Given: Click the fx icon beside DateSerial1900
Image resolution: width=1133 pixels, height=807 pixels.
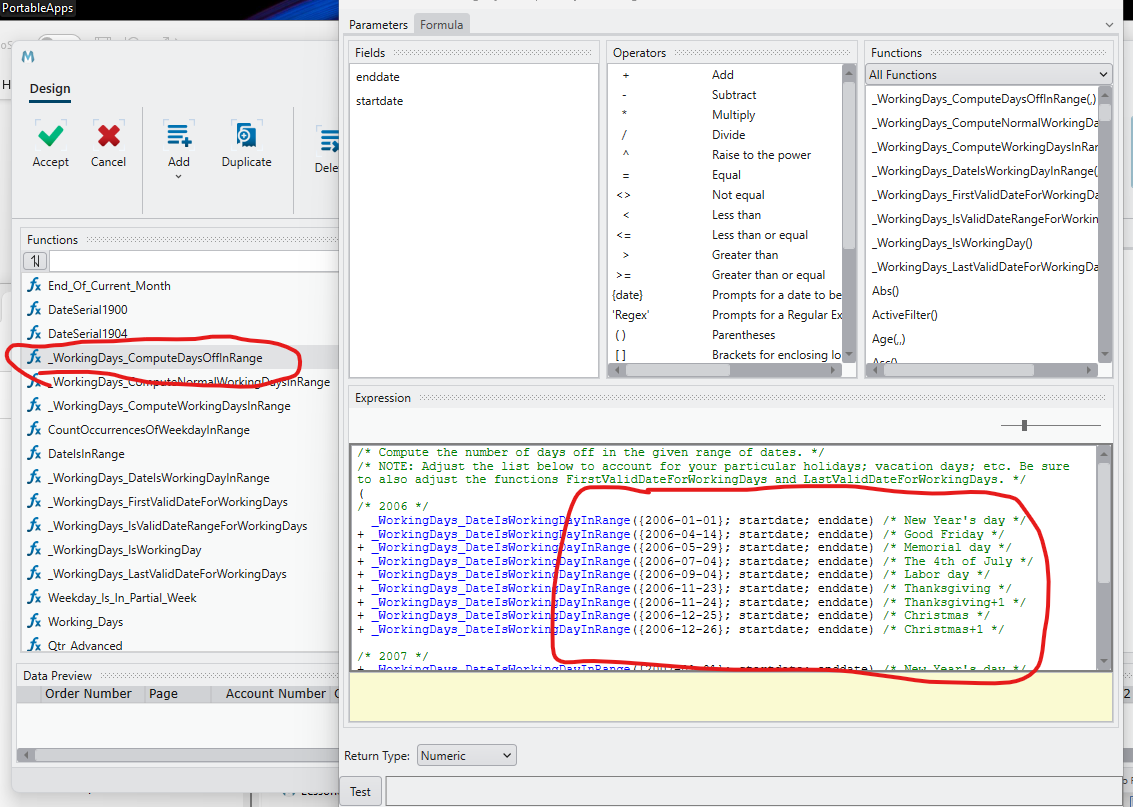Looking at the screenshot, I should [34, 309].
